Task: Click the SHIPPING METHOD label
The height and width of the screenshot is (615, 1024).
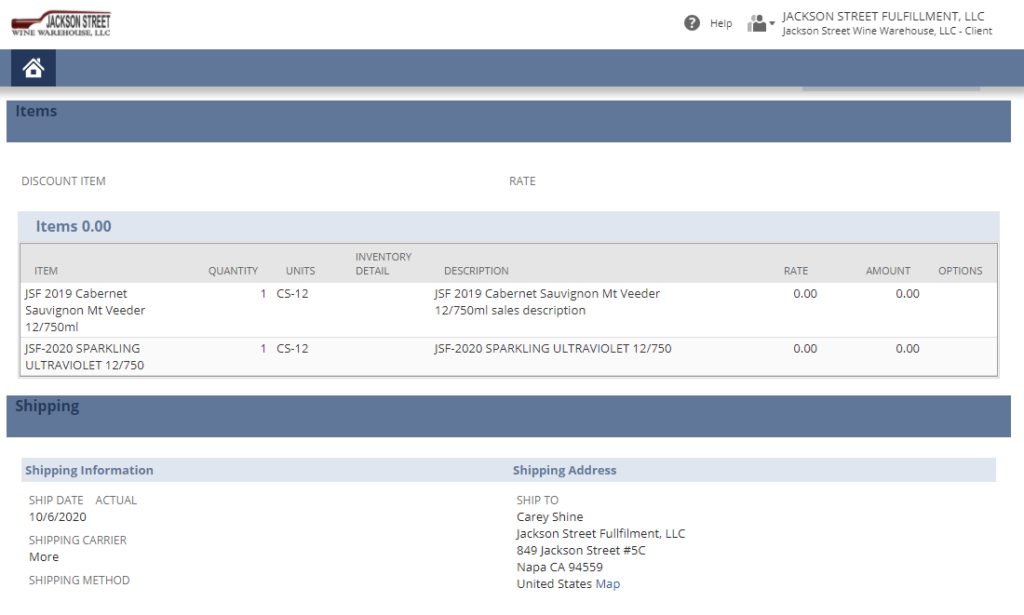Action: (79, 580)
